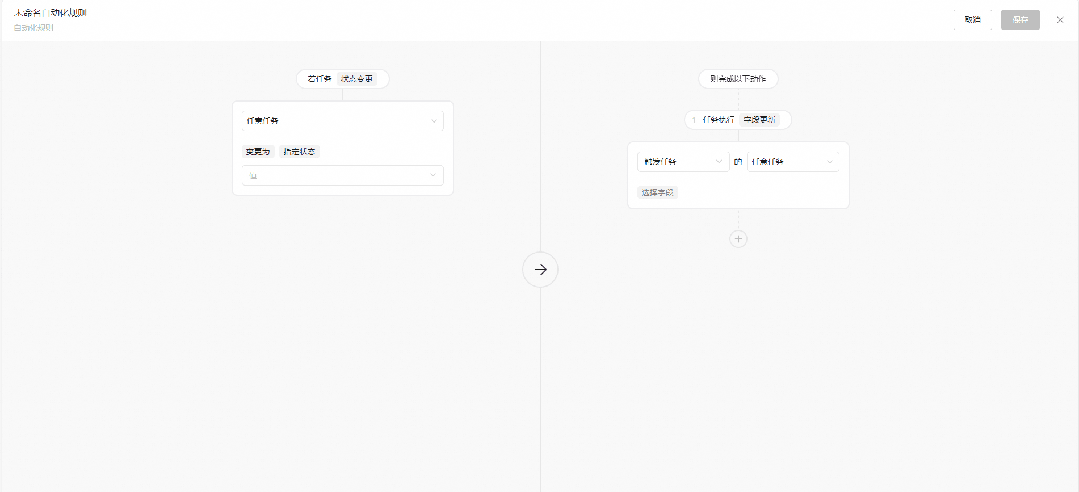Click the 状态变更 trigger type tag

pos(357,79)
